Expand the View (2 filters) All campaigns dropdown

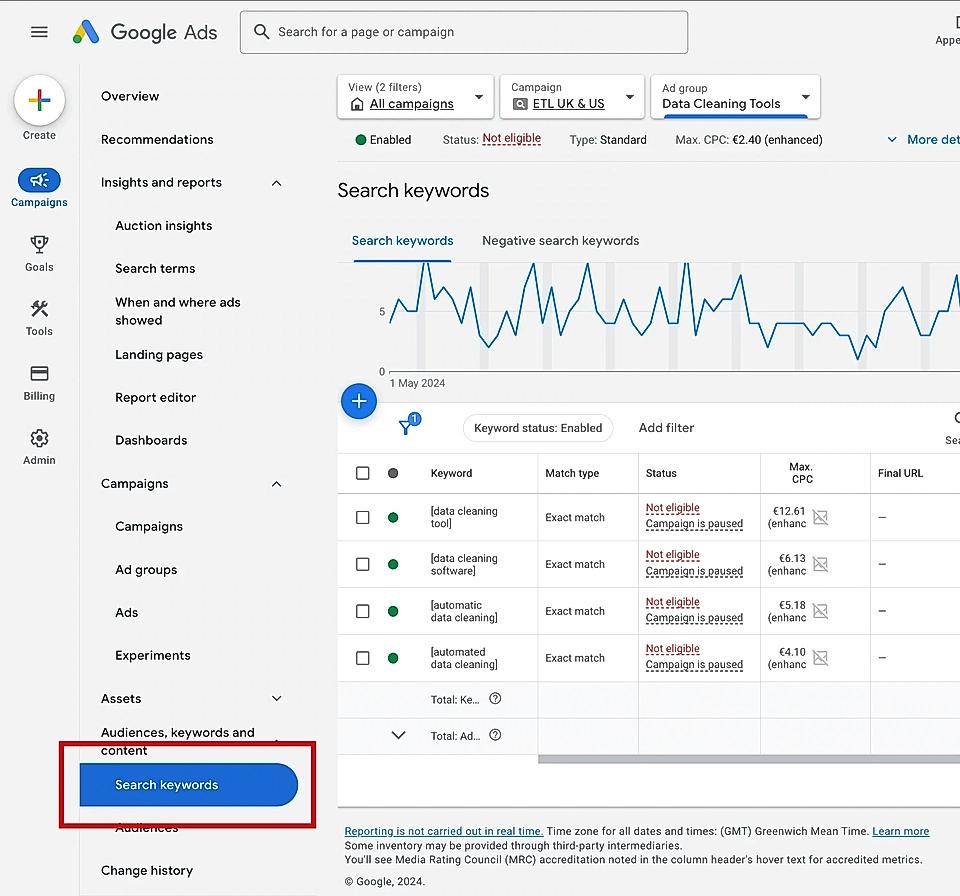(414, 97)
